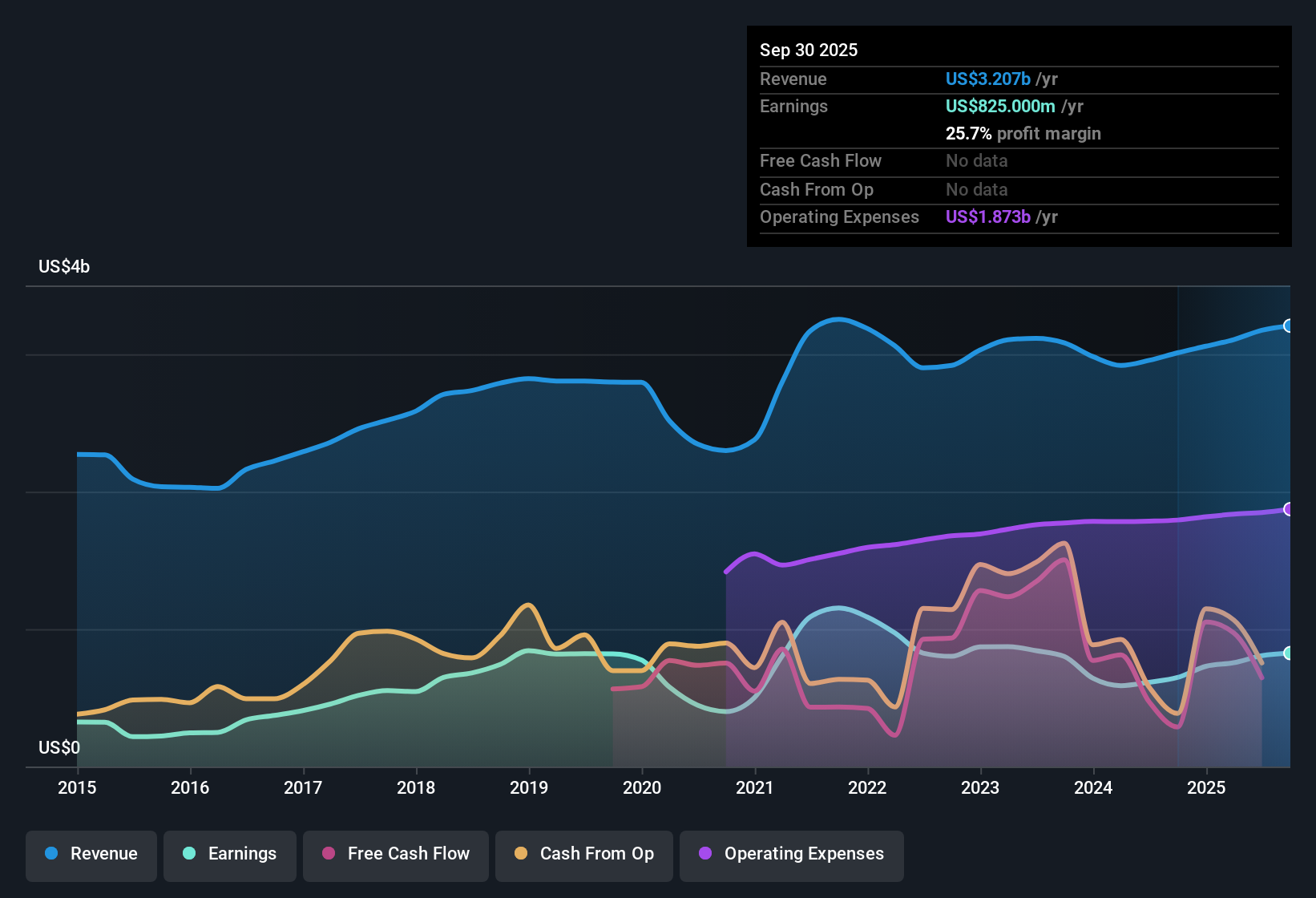Toggle the Cash From Op legend button
The width and height of the screenshot is (1316, 898).
584,855
